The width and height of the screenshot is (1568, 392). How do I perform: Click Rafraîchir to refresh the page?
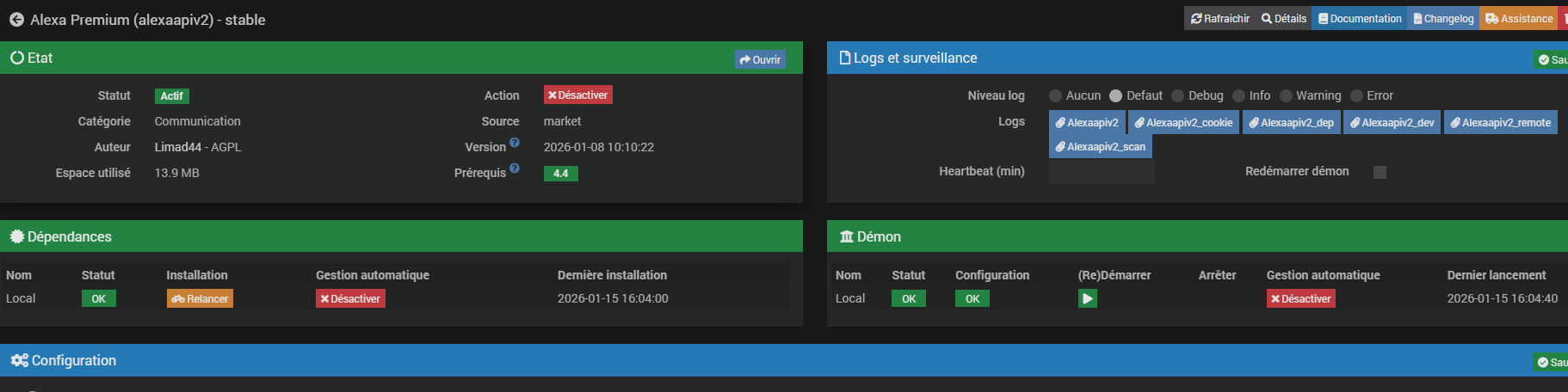[1220, 18]
